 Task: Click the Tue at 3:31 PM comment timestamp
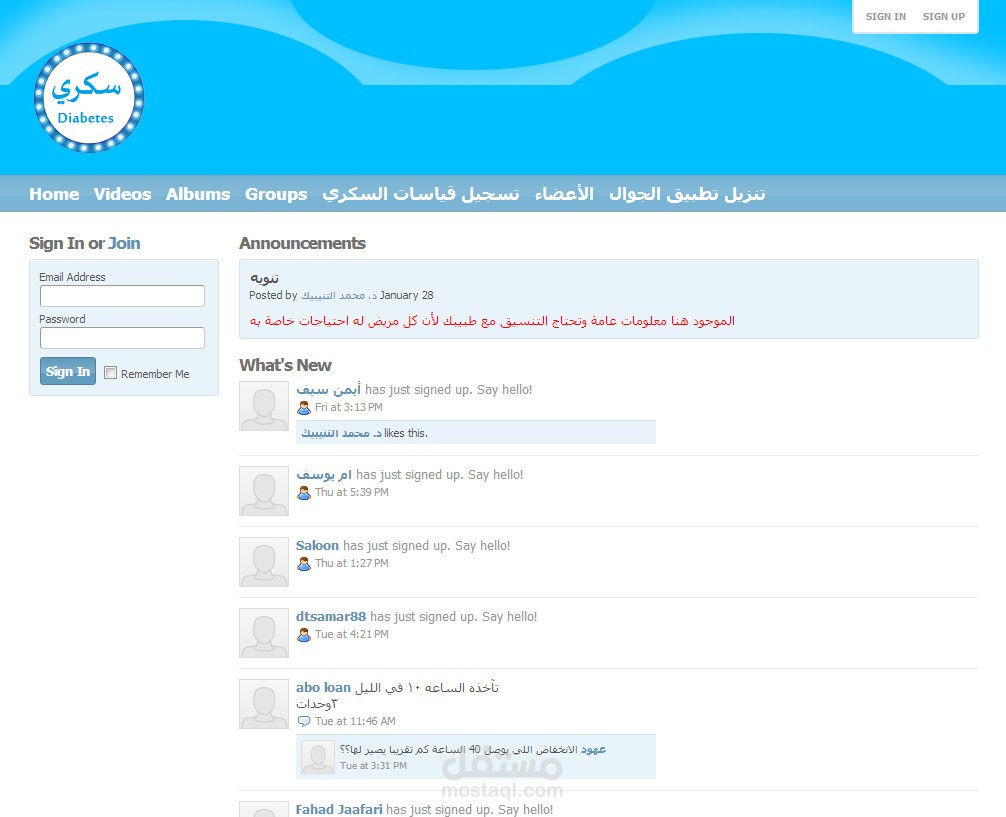pos(373,766)
